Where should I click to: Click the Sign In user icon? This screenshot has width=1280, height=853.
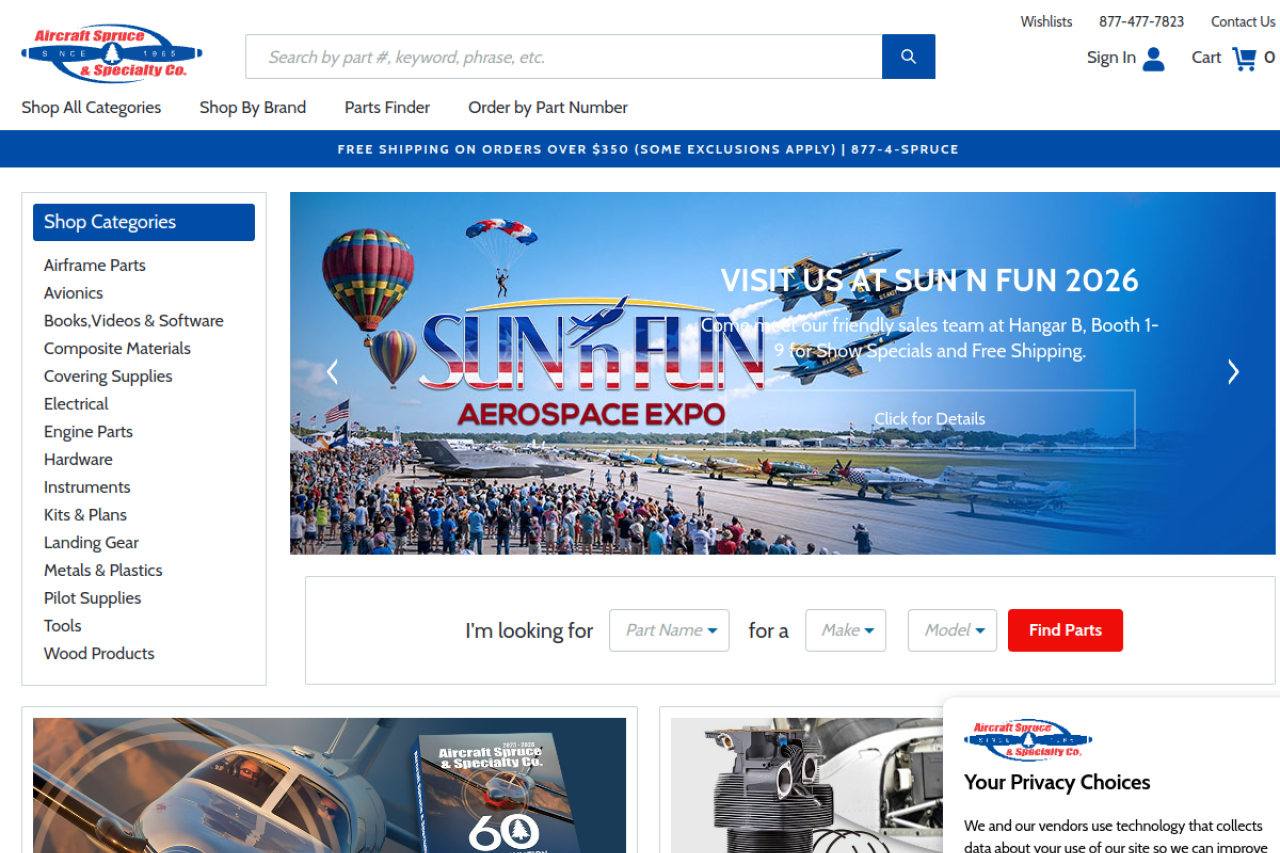(x=1153, y=58)
